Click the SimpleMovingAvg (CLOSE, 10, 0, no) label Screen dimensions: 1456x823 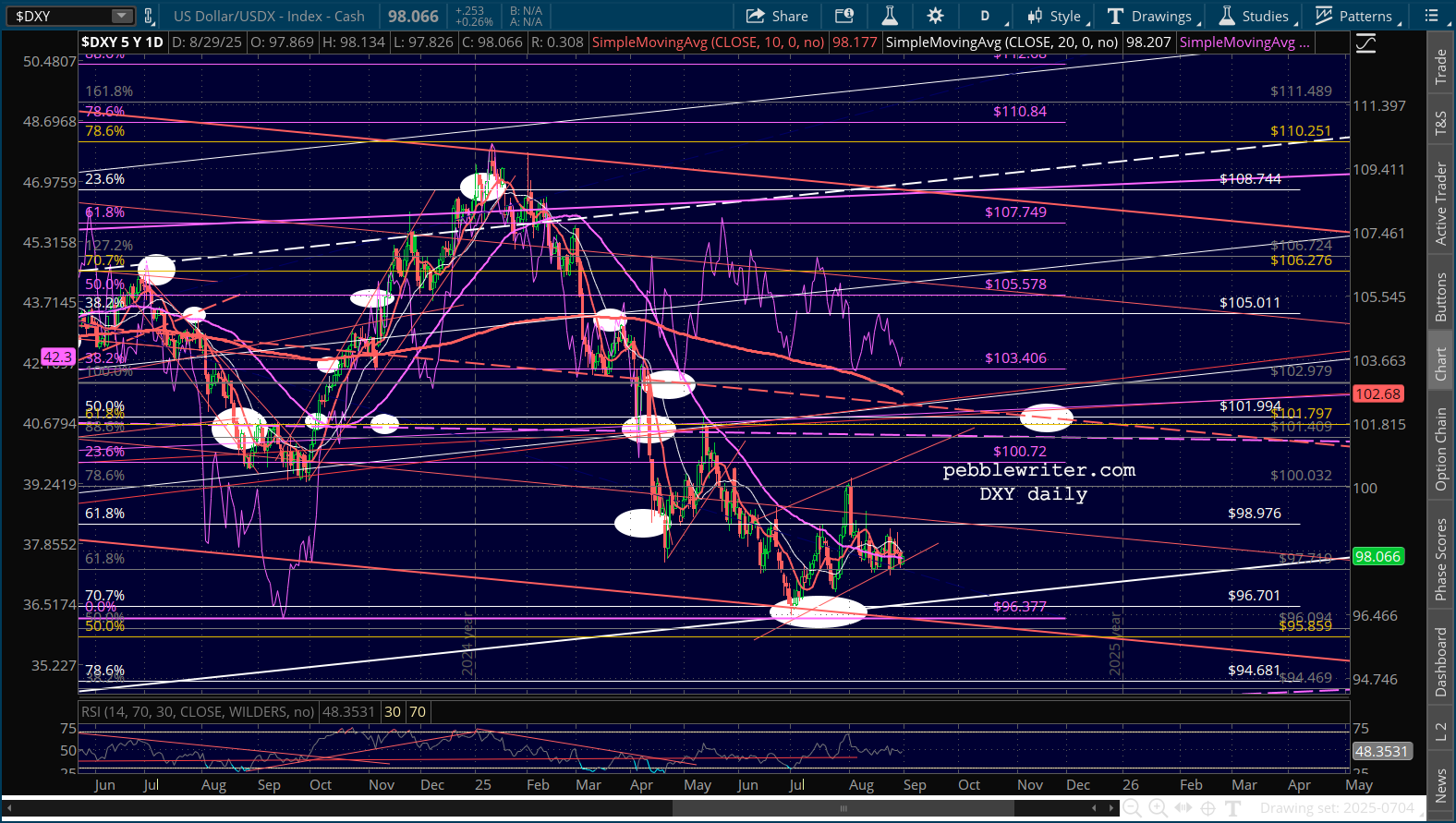point(709,42)
